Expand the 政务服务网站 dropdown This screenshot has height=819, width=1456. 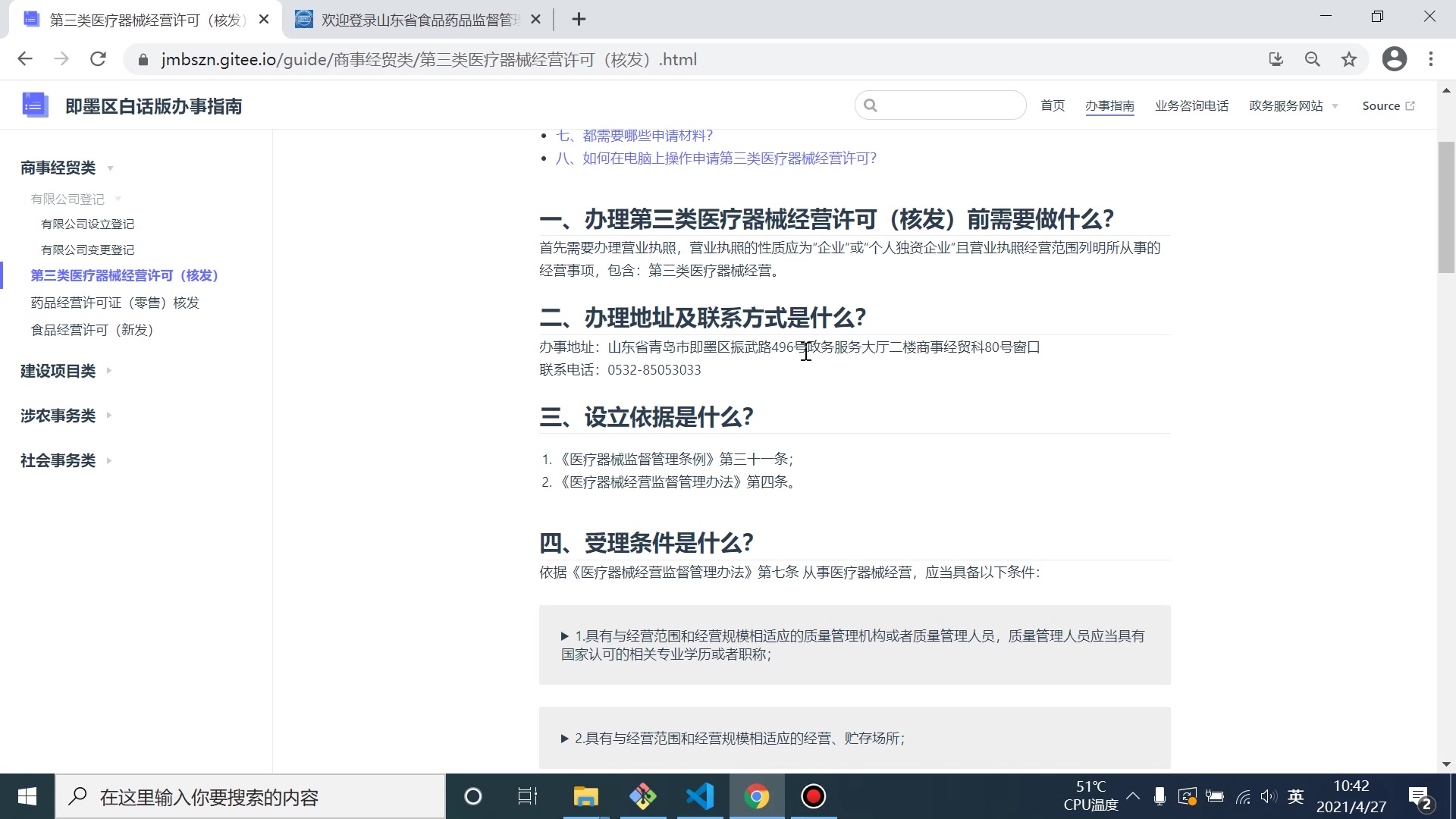1293,106
